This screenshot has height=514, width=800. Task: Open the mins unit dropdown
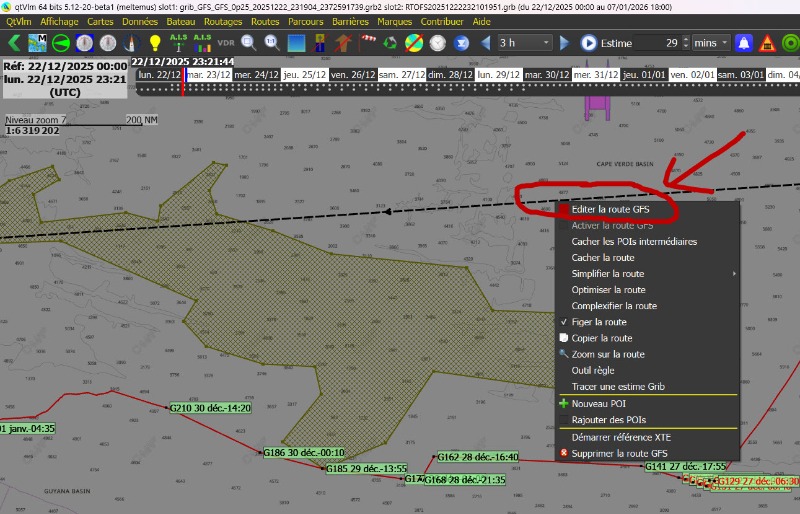pyautogui.click(x=711, y=43)
